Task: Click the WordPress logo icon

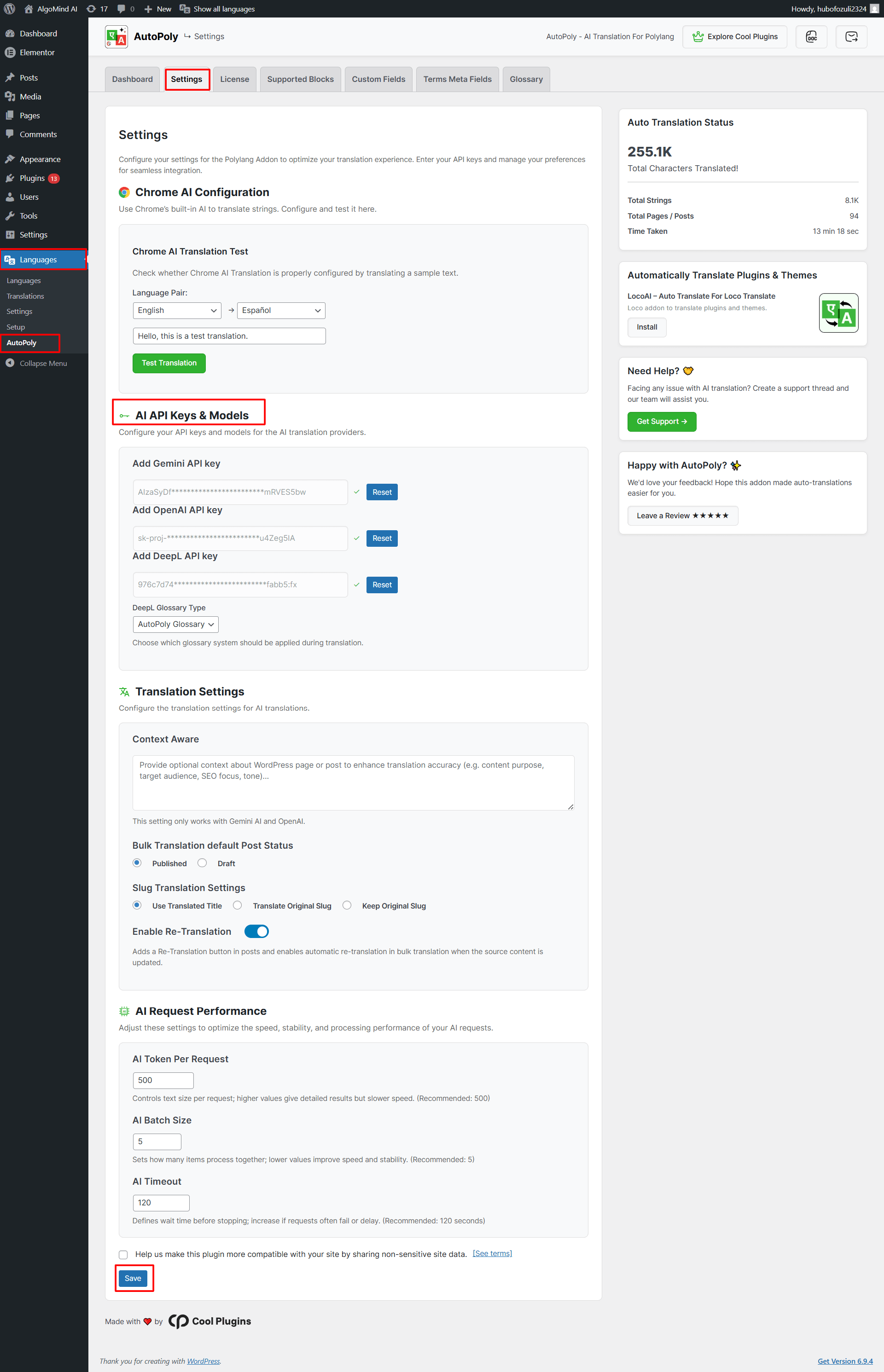Action: 9,9
